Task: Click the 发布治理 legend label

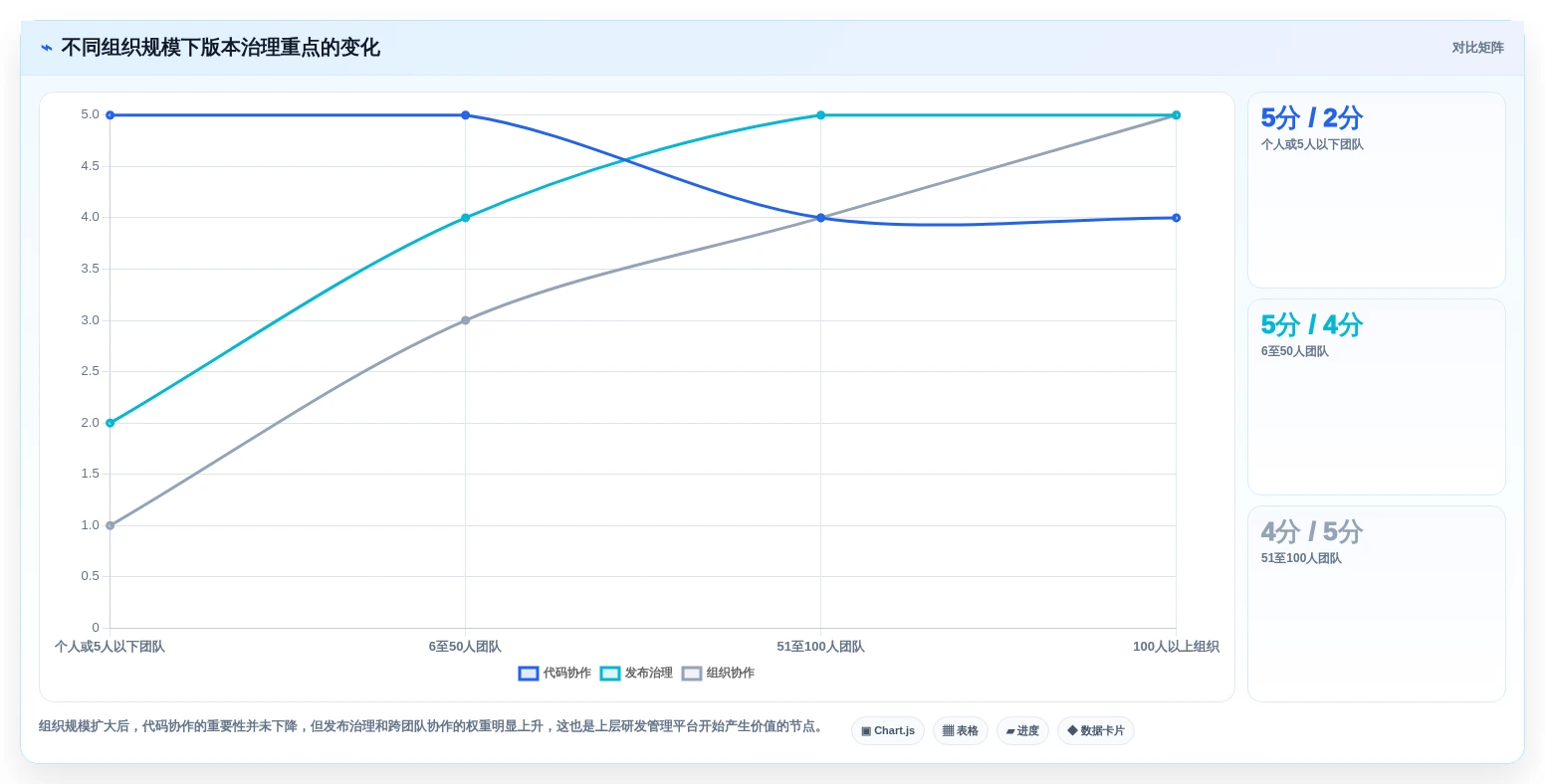Action: [649, 674]
